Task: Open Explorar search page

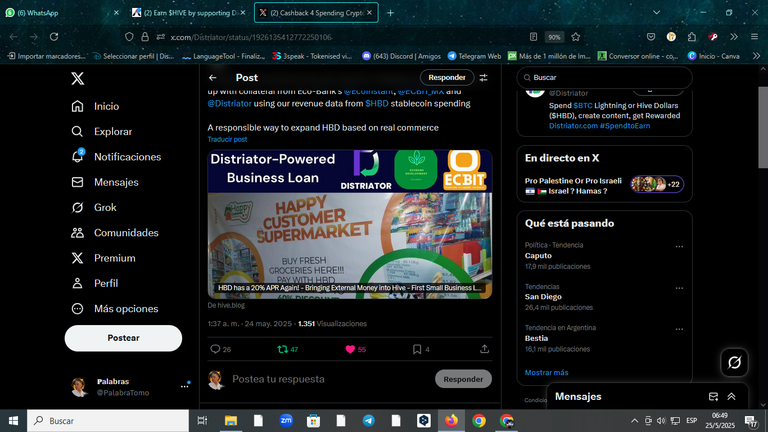Action: (101, 132)
